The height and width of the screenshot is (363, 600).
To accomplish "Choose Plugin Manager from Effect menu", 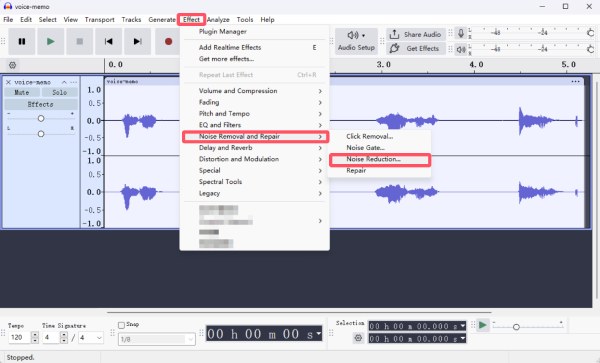I will (x=254, y=32).
